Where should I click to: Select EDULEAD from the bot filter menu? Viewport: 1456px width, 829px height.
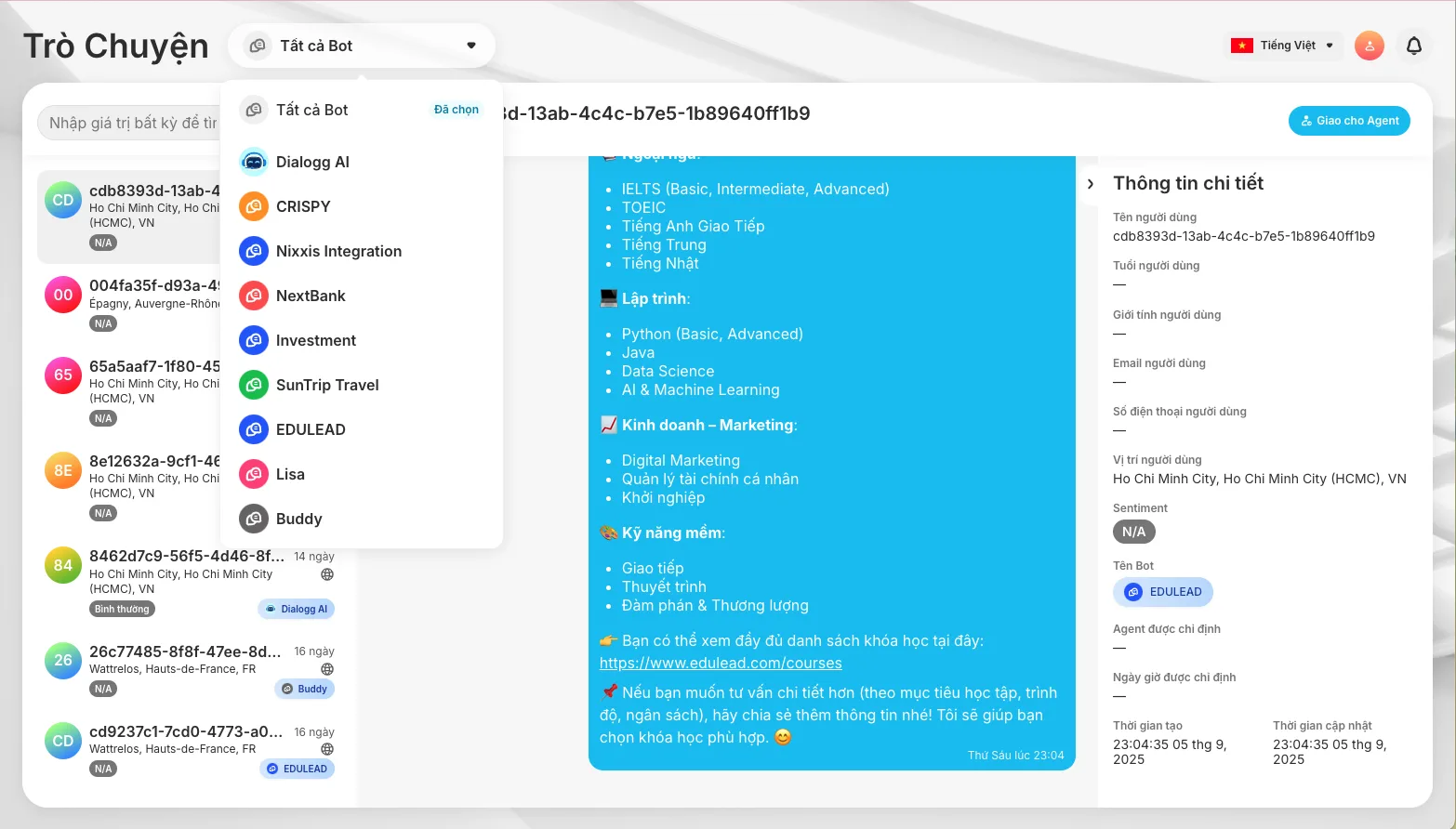pos(312,429)
